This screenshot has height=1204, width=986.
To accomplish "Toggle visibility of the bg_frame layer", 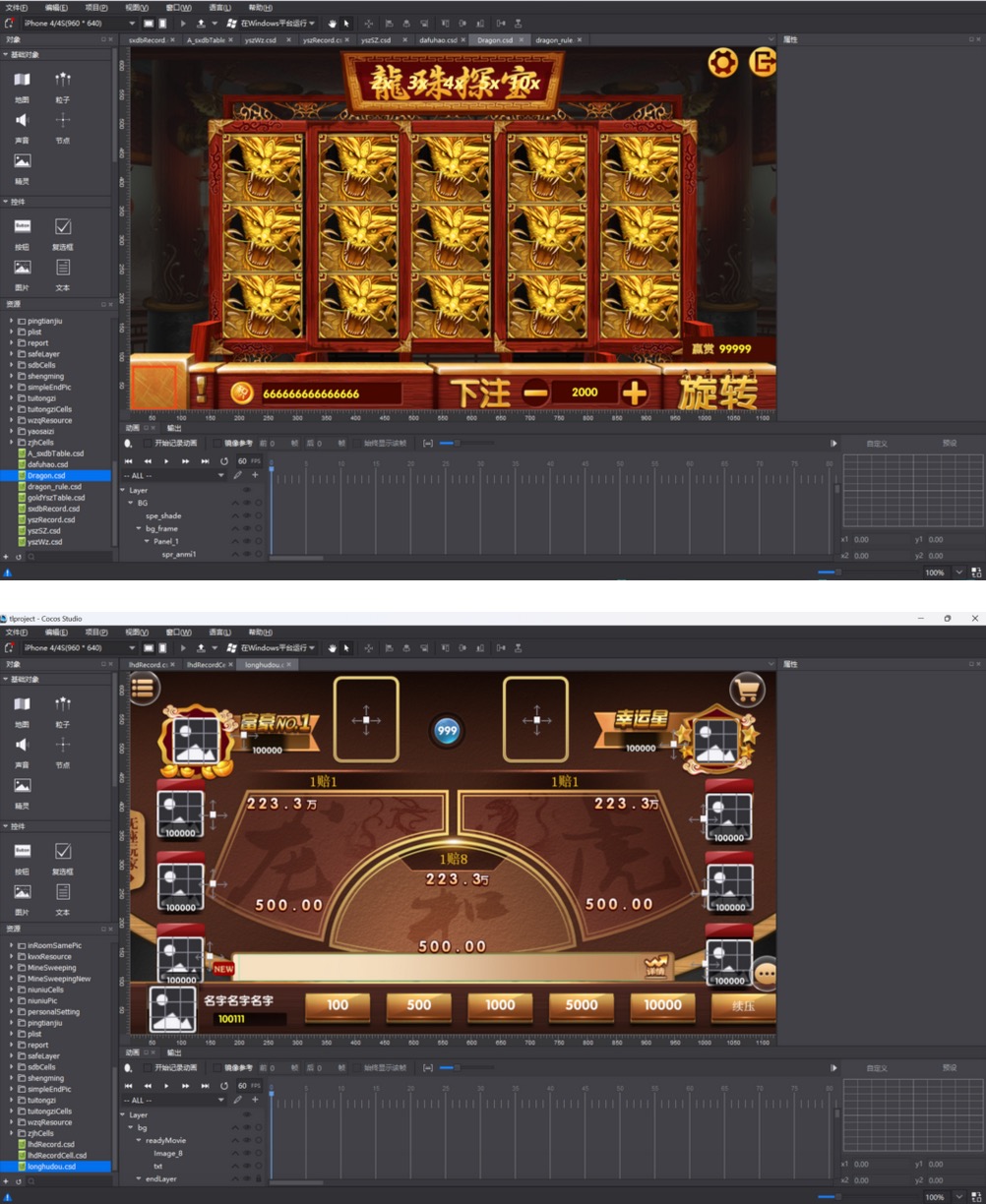I will coord(247,528).
